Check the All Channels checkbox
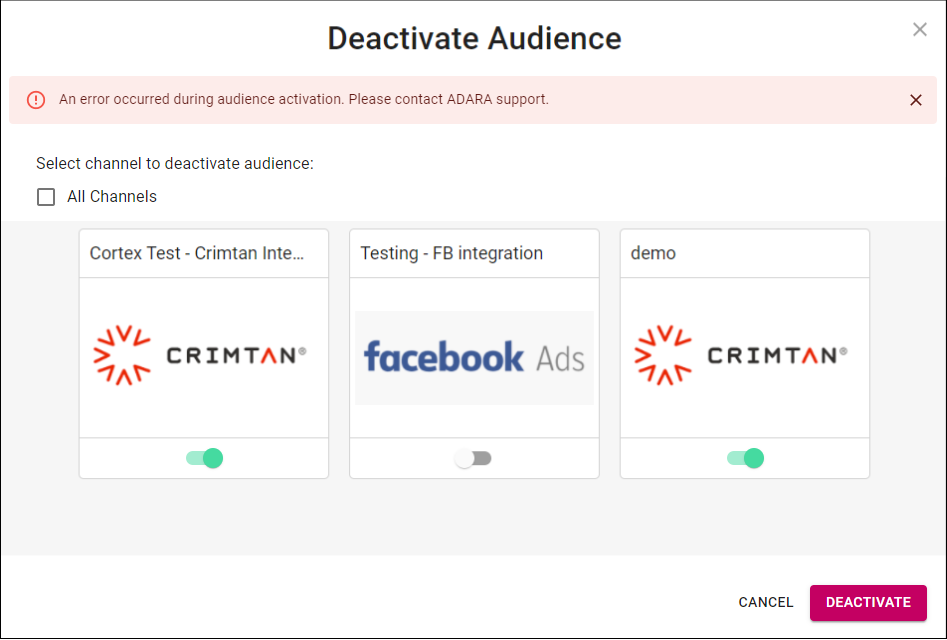This screenshot has height=640, width=947. point(46,197)
